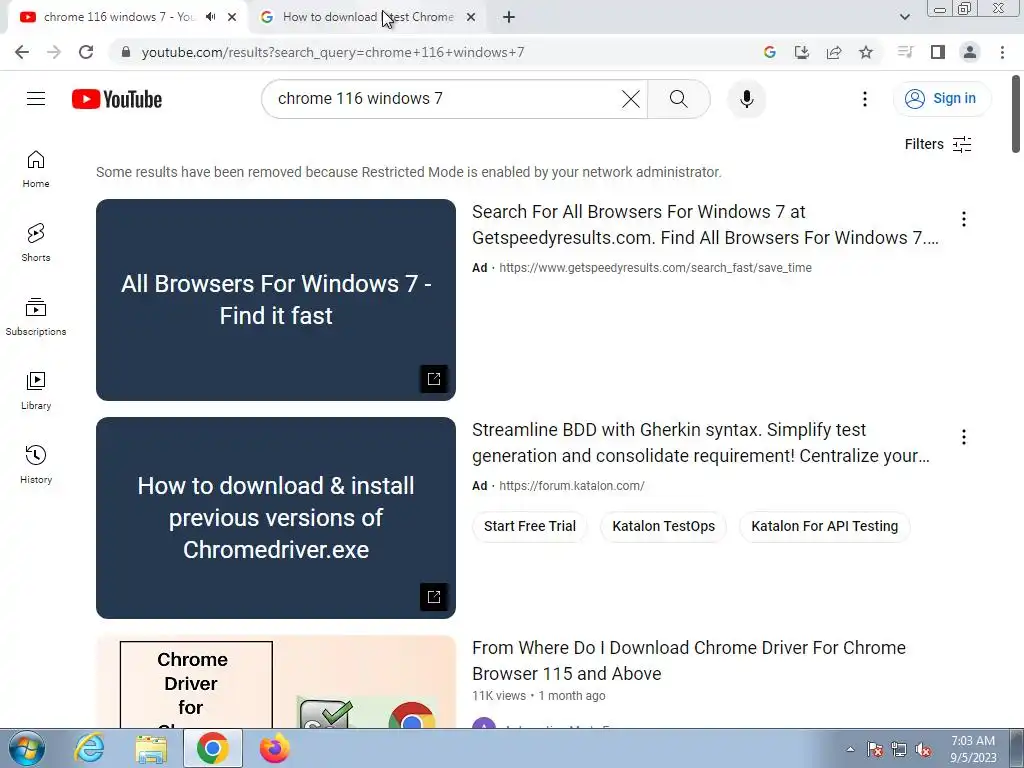
Task: Open From Where Do I Download Chrome Driver video title
Action: click(x=689, y=661)
